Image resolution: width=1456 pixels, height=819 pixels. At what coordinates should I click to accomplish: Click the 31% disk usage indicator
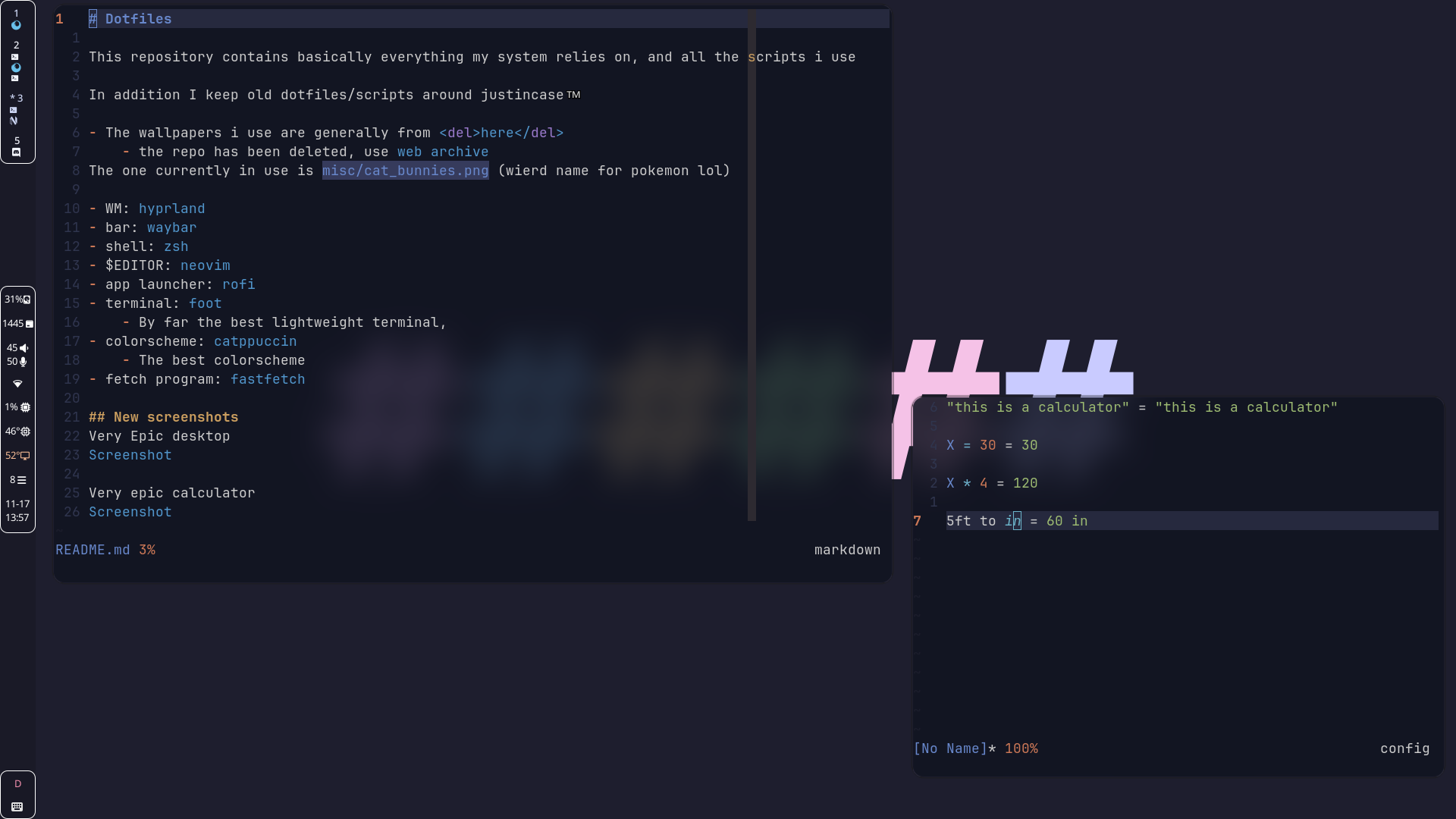click(17, 300)
